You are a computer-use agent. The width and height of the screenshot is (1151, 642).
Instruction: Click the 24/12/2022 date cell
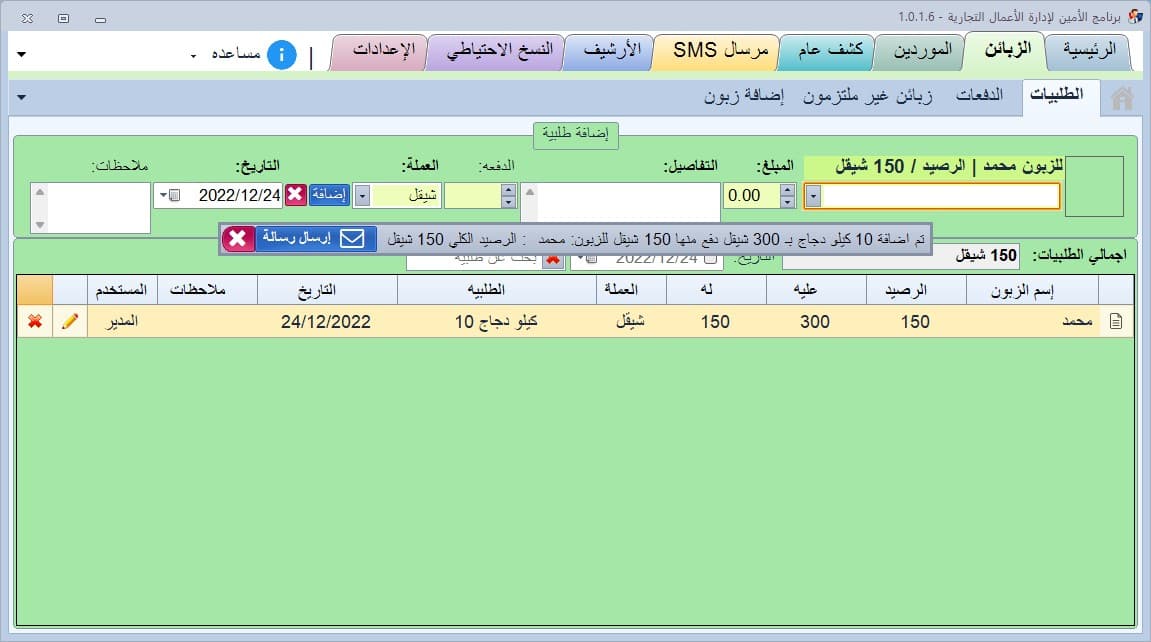click(x=326, y=322)
